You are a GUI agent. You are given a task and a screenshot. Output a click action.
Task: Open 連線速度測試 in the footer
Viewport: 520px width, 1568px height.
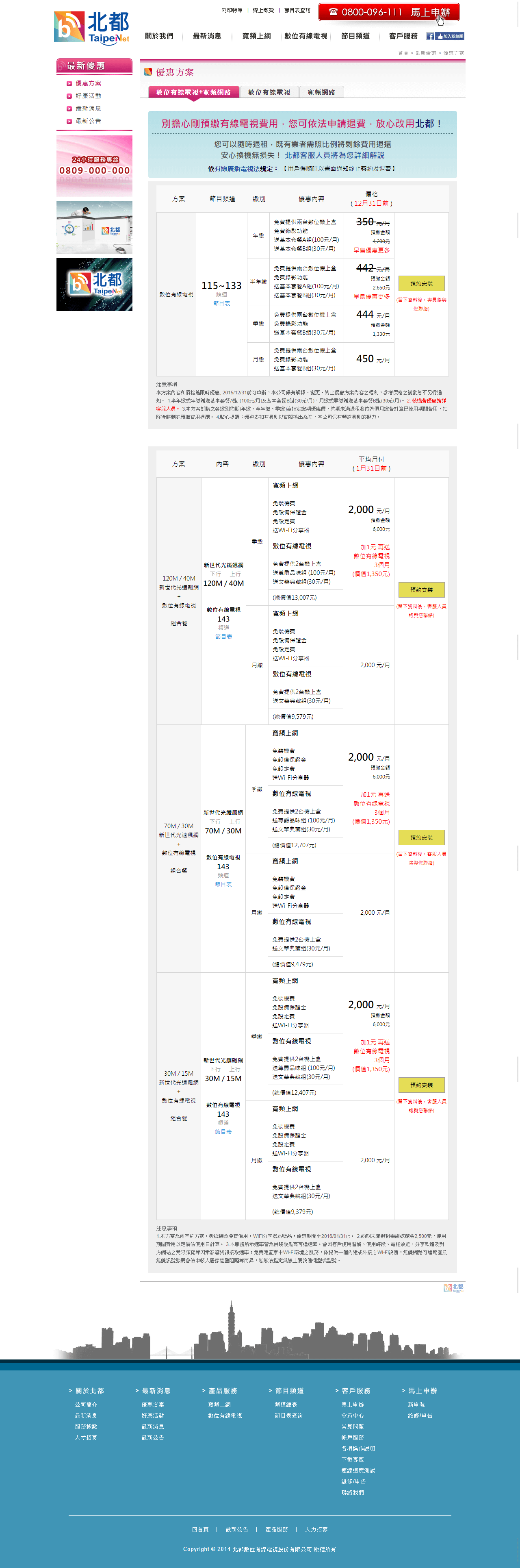pos(358,1470)
